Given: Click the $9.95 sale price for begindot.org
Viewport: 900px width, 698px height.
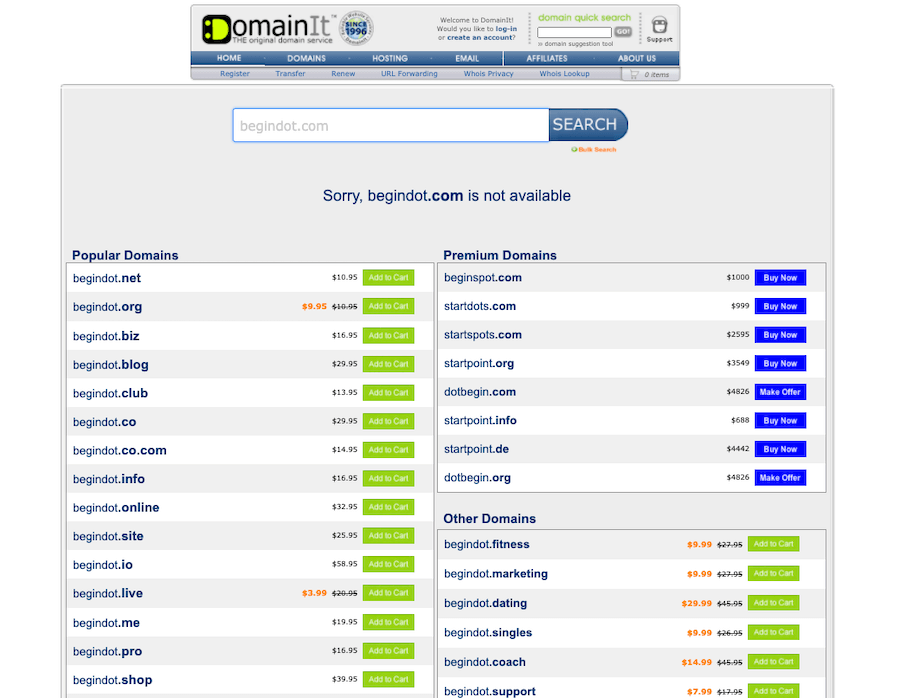Looking at the screenshot, I should [x=314, y=307].
